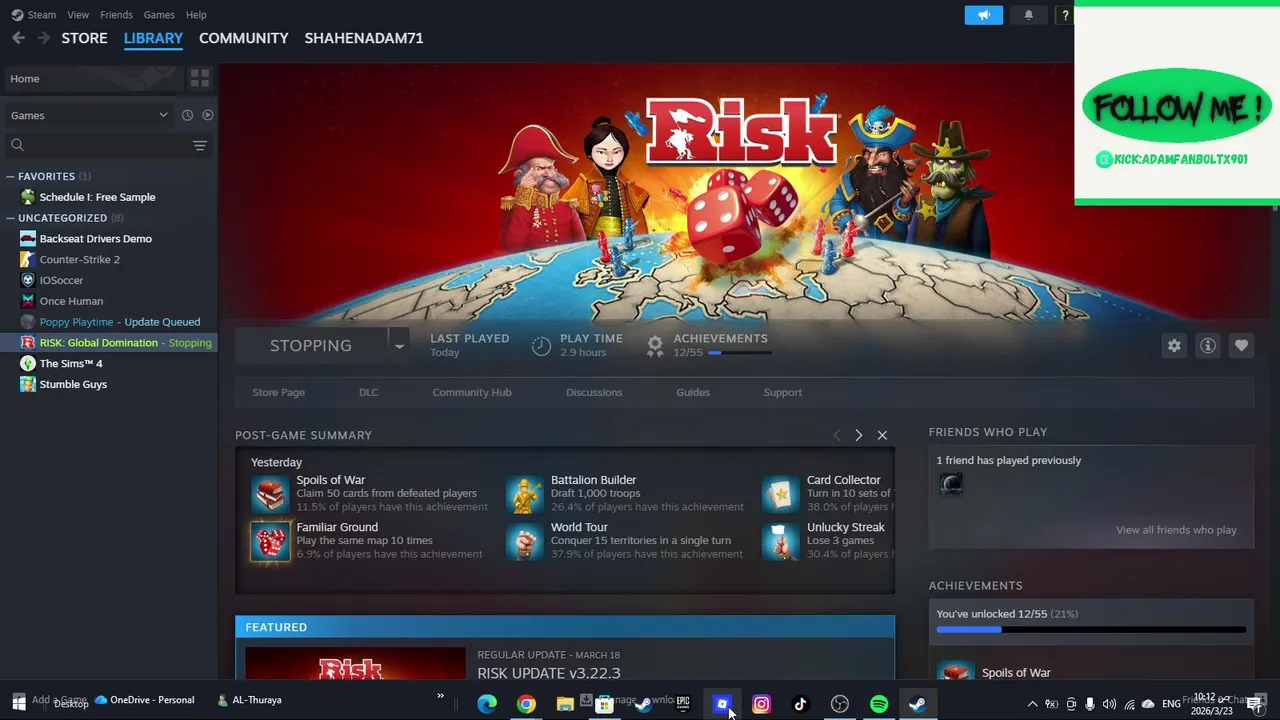Click the Familiar Ground achievement icon
Image resolution: width=1280 pixels, height=720 pixels.
tap(270, 541)
